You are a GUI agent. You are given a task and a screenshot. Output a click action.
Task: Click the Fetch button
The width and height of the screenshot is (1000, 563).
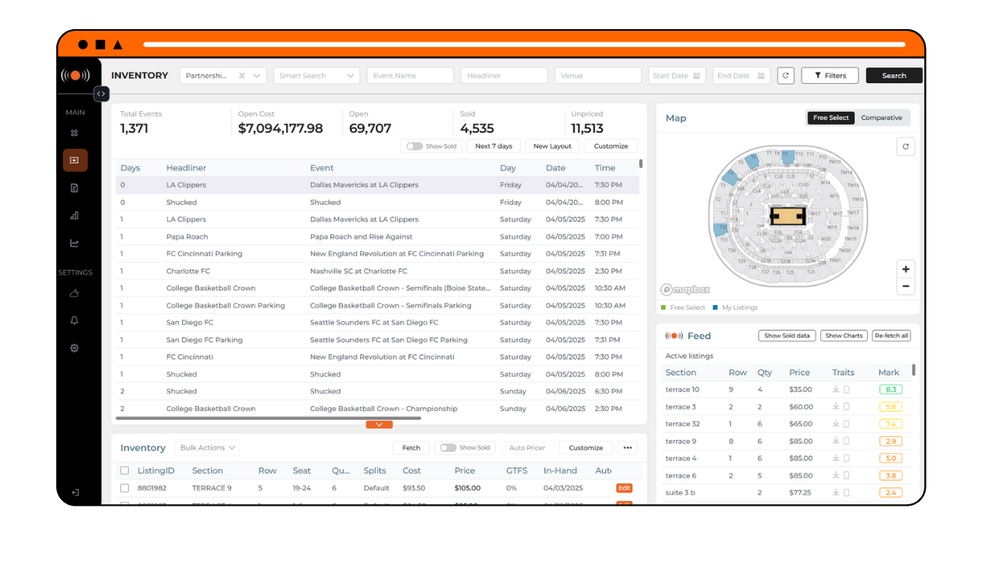(411, 448)
